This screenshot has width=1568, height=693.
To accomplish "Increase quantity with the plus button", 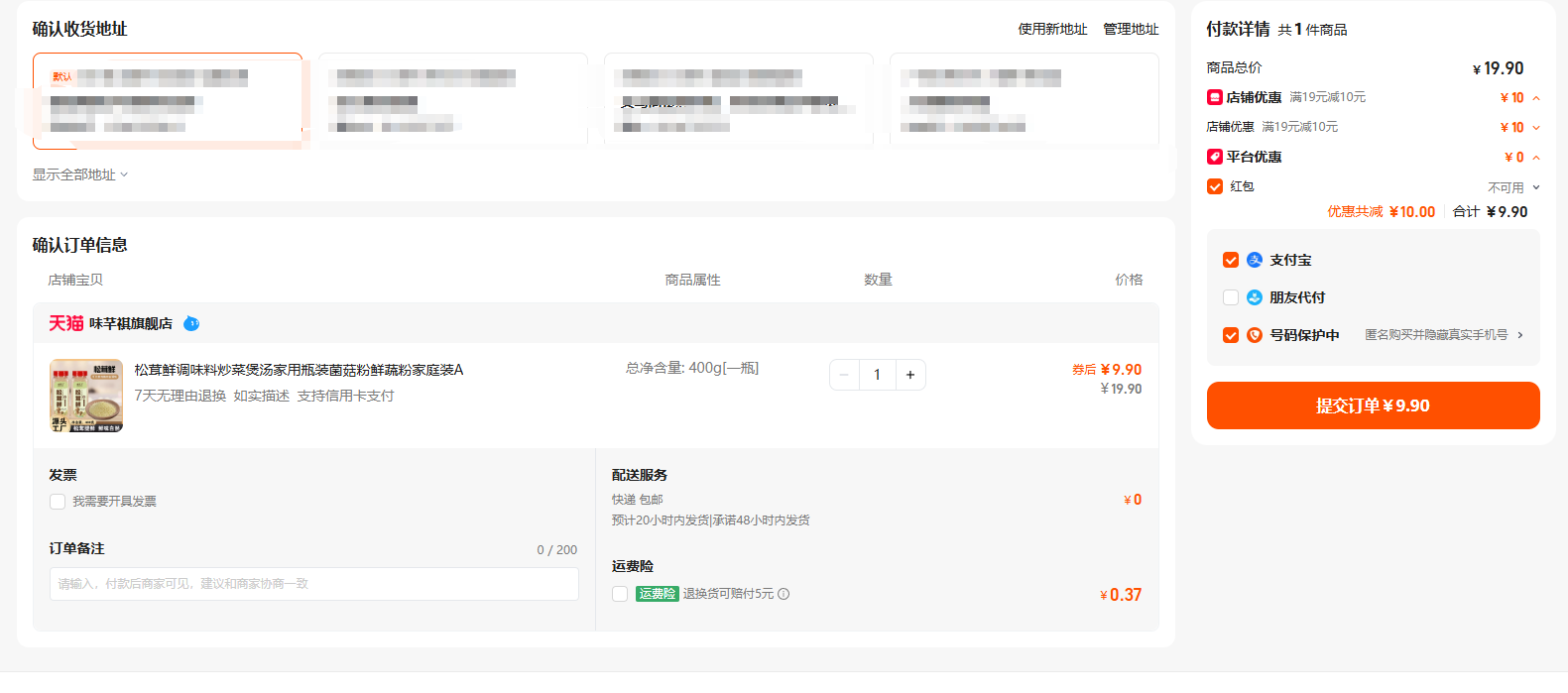I will (910, 375).
